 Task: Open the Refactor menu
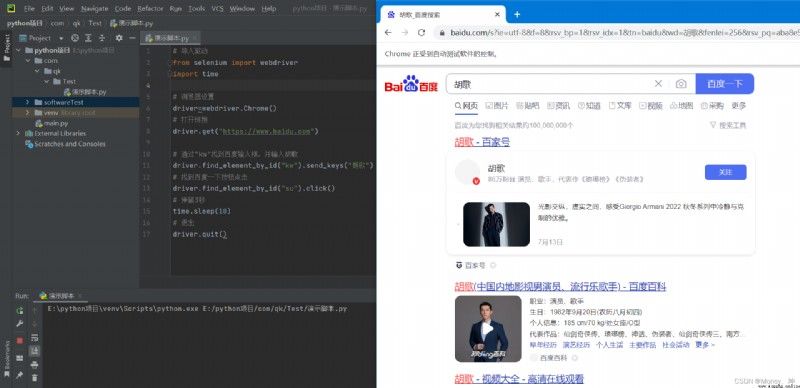[150, 8]
